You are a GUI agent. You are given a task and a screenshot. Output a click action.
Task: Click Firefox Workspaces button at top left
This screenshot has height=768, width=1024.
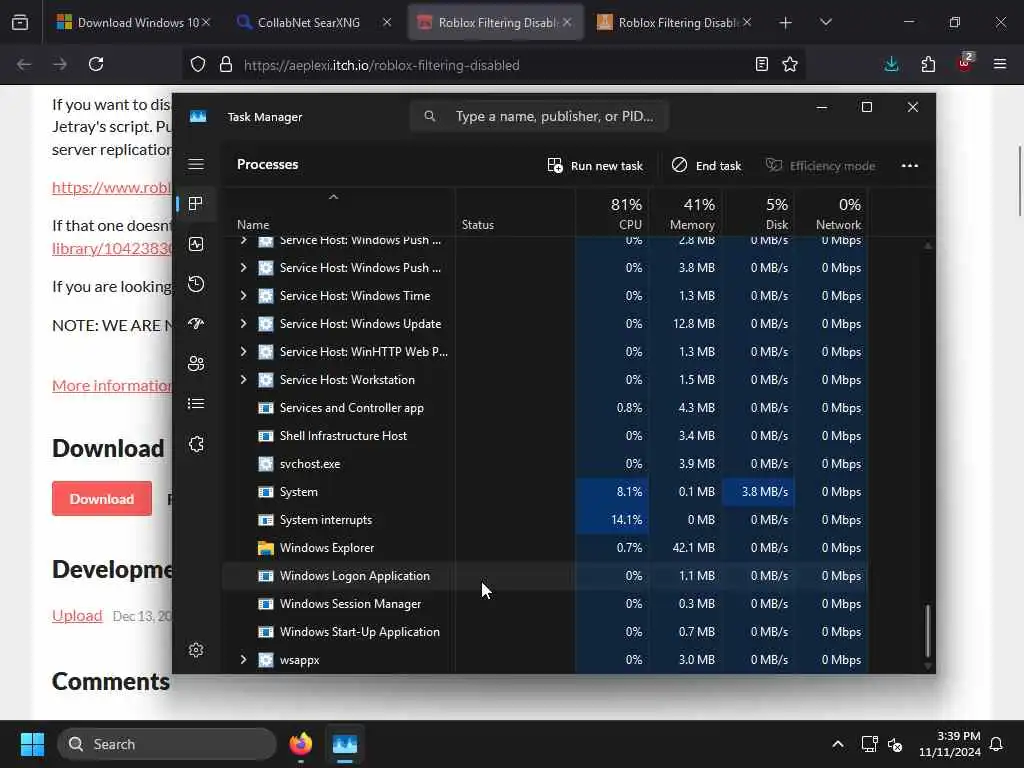pos(20,22)
